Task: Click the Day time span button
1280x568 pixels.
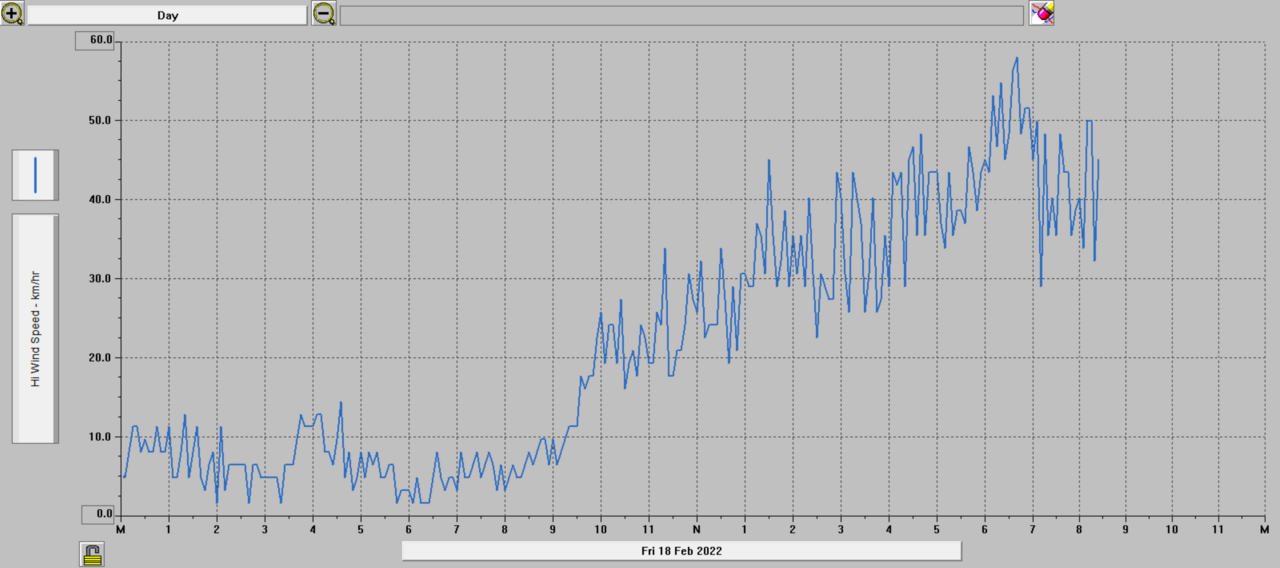Action: pos(167,15)
